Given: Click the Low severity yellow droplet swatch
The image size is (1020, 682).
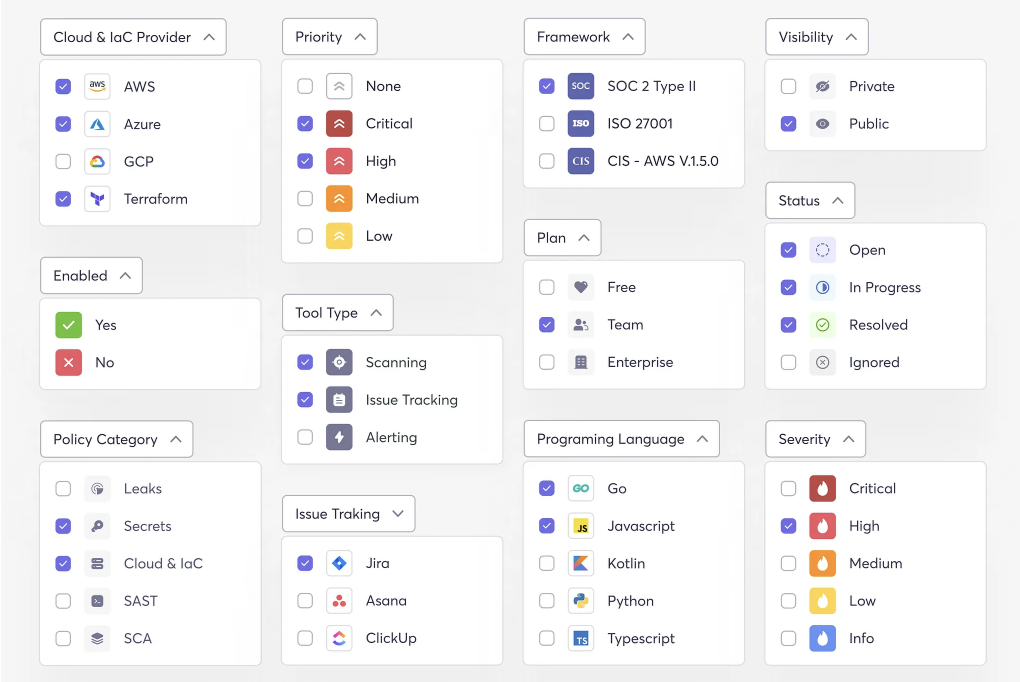Looking at the screenshot, I should 822,601.
